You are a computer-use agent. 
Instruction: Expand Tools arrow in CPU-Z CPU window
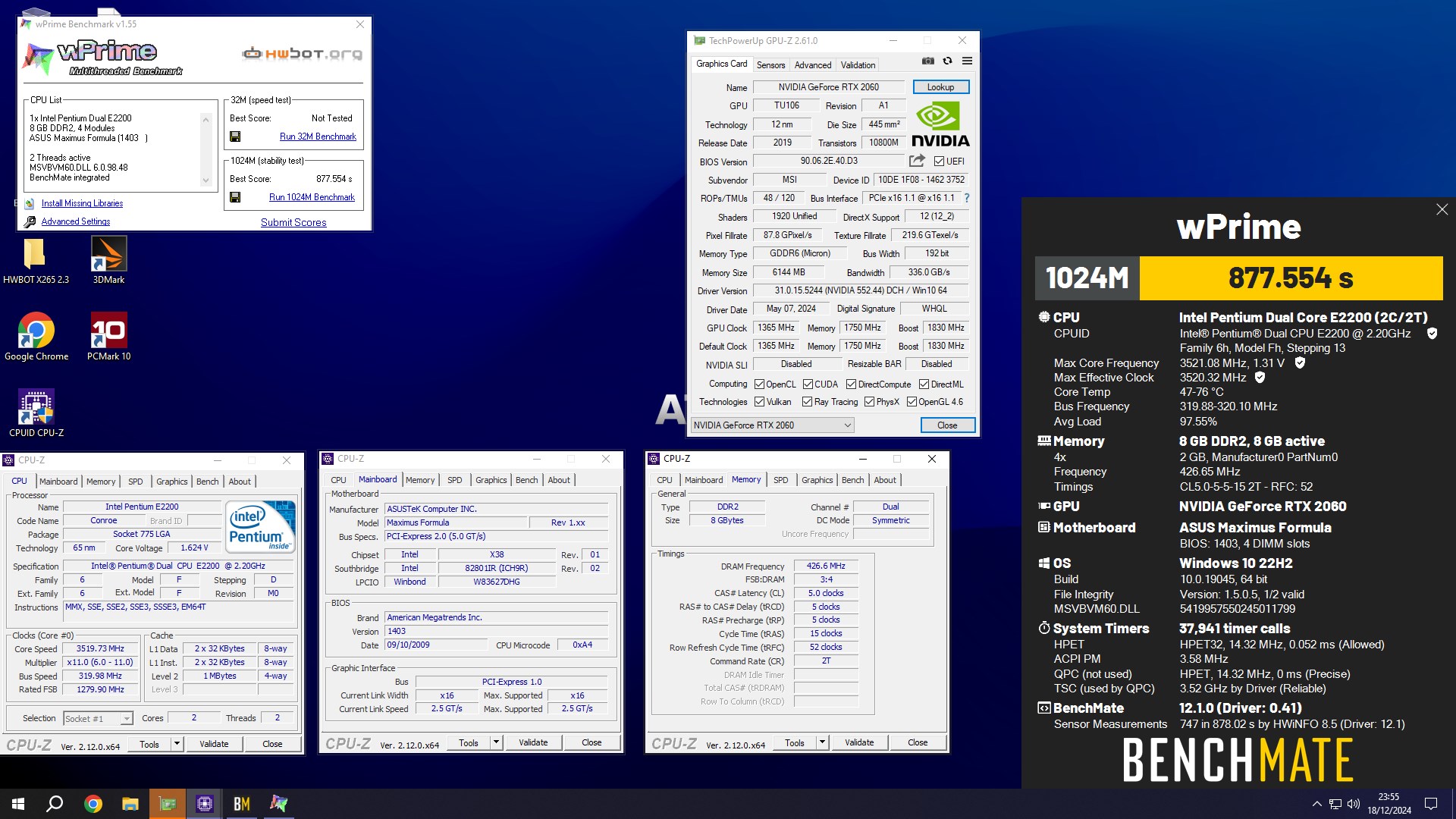tap(177, 743)
